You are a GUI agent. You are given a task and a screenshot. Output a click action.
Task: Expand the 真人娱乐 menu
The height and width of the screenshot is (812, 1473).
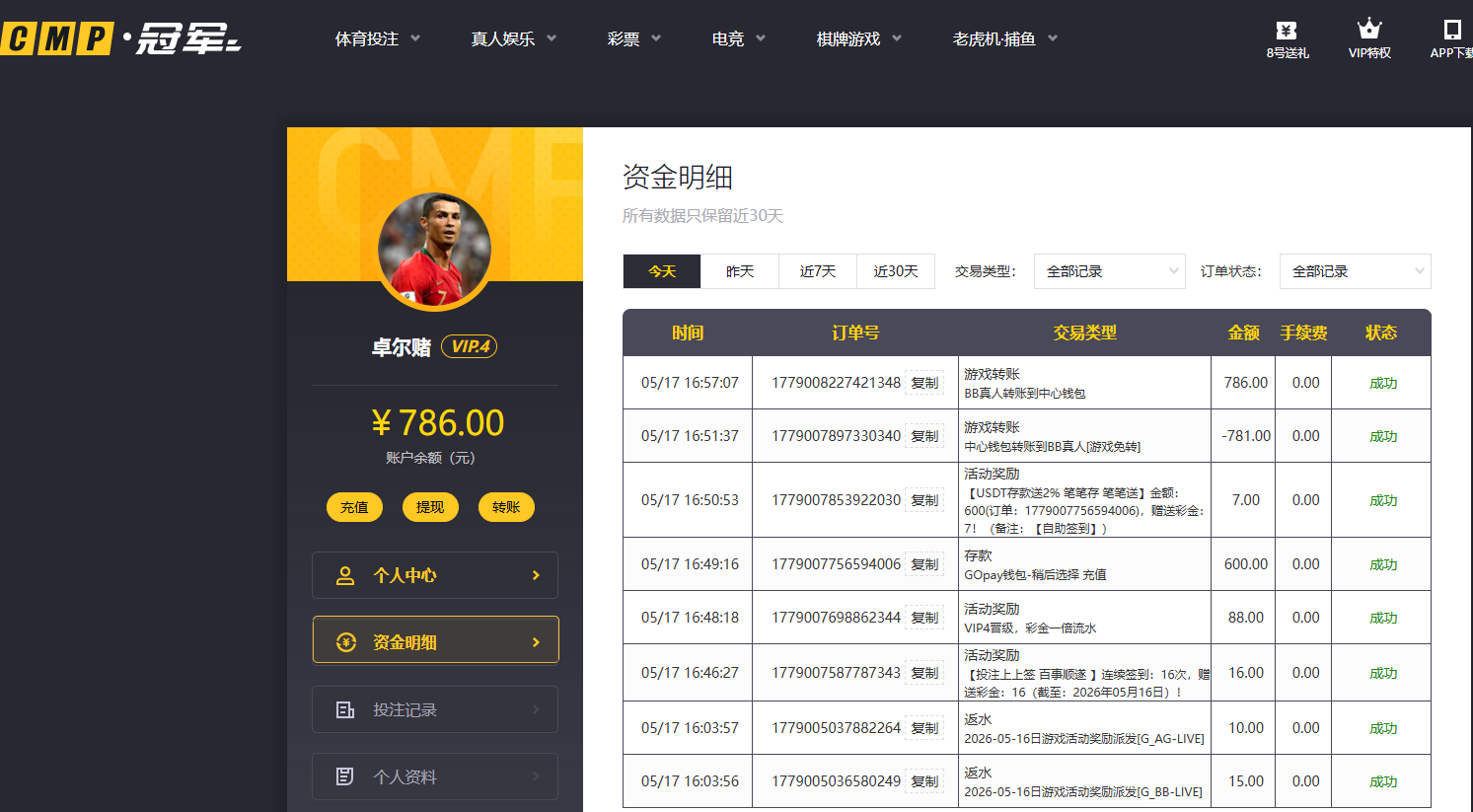pos(514,38)
